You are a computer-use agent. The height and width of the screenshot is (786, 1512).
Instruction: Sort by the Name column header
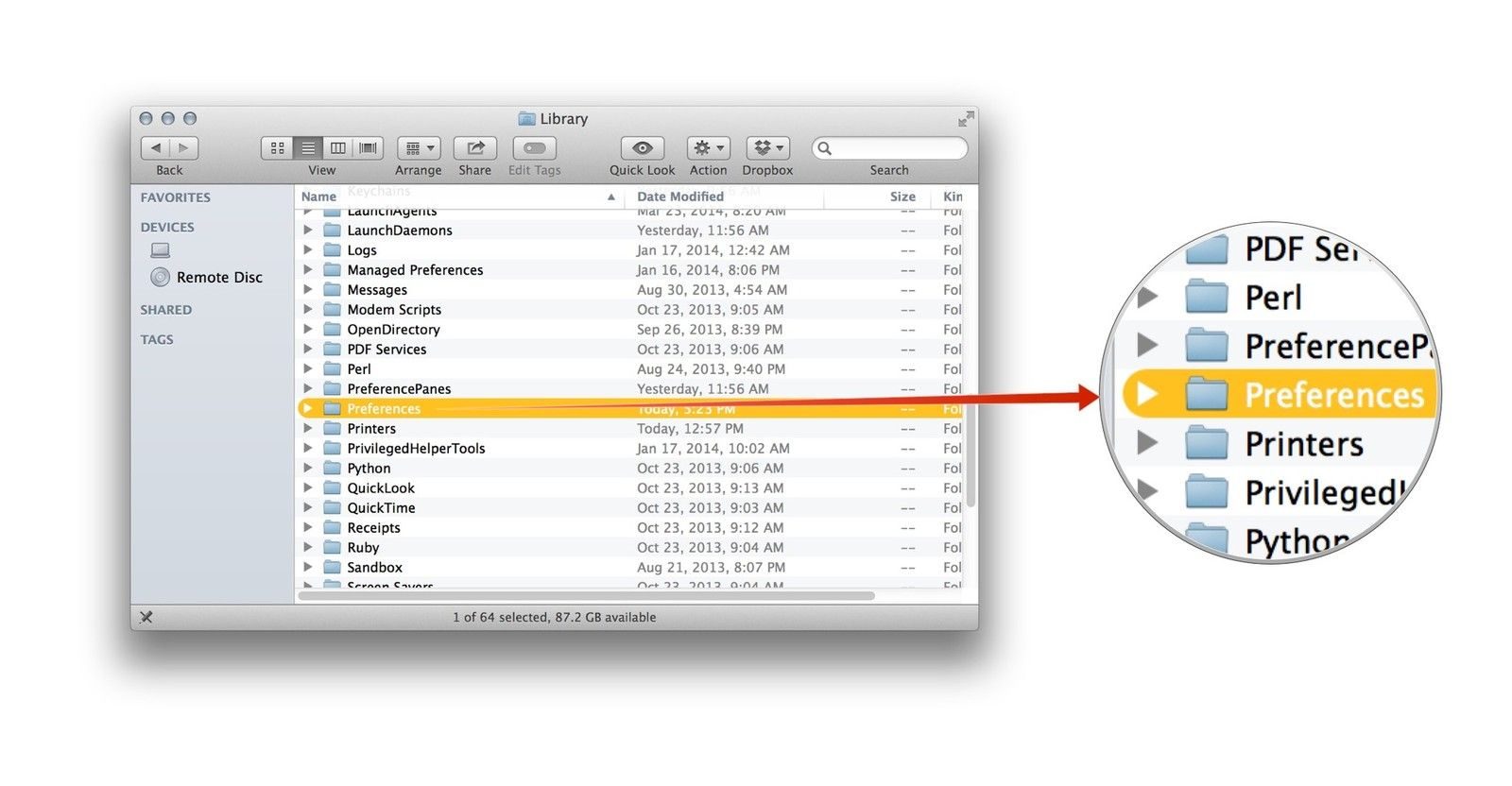tap(319, 196)
